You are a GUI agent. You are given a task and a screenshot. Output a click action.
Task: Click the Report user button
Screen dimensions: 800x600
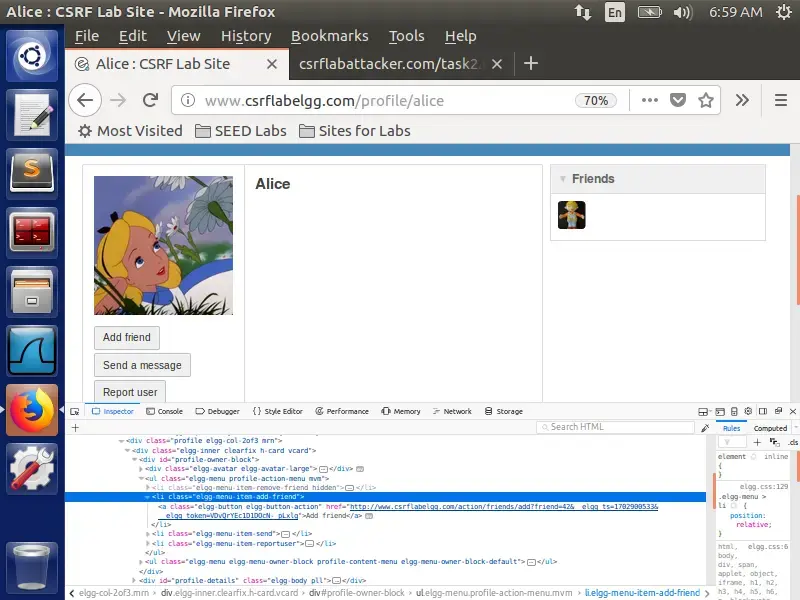[x=130, y=392]
